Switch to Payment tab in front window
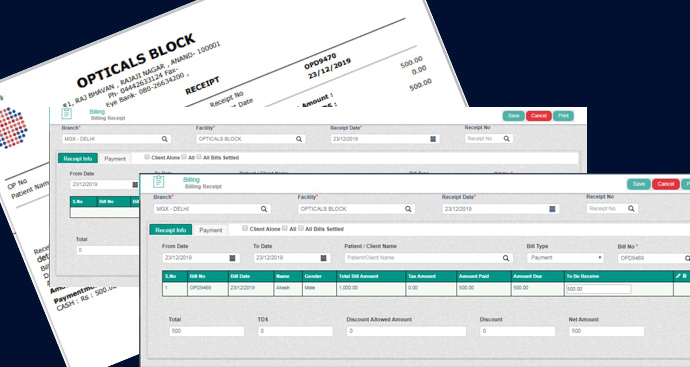Screen dimensions: 690x367 click(x=211, y=230)
